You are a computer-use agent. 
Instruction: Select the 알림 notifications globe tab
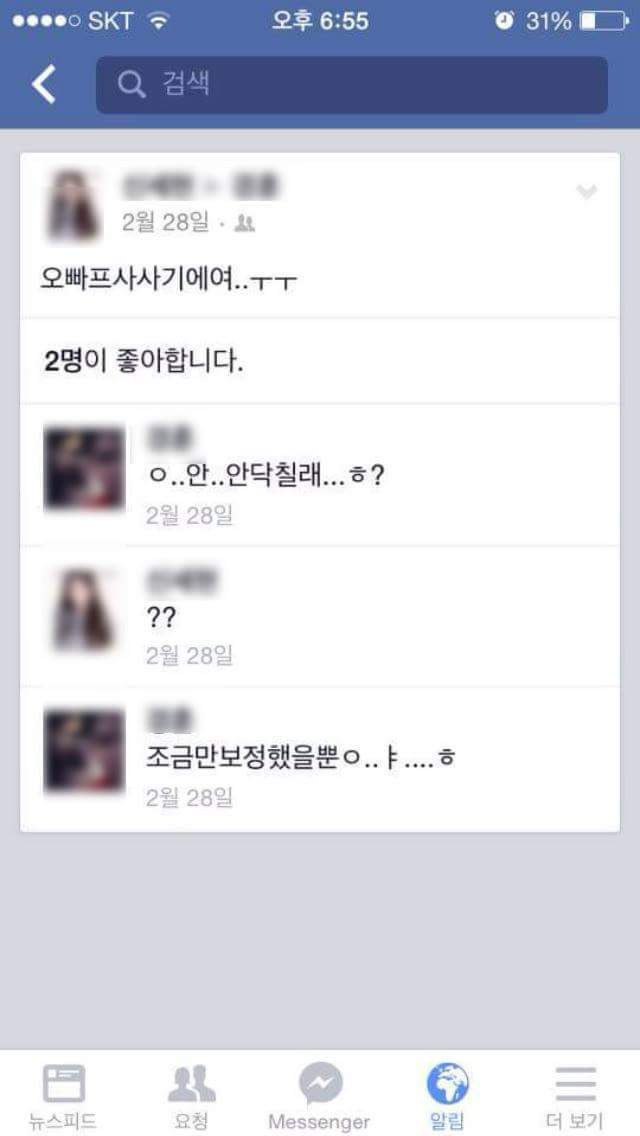(x=447, y=1095)
